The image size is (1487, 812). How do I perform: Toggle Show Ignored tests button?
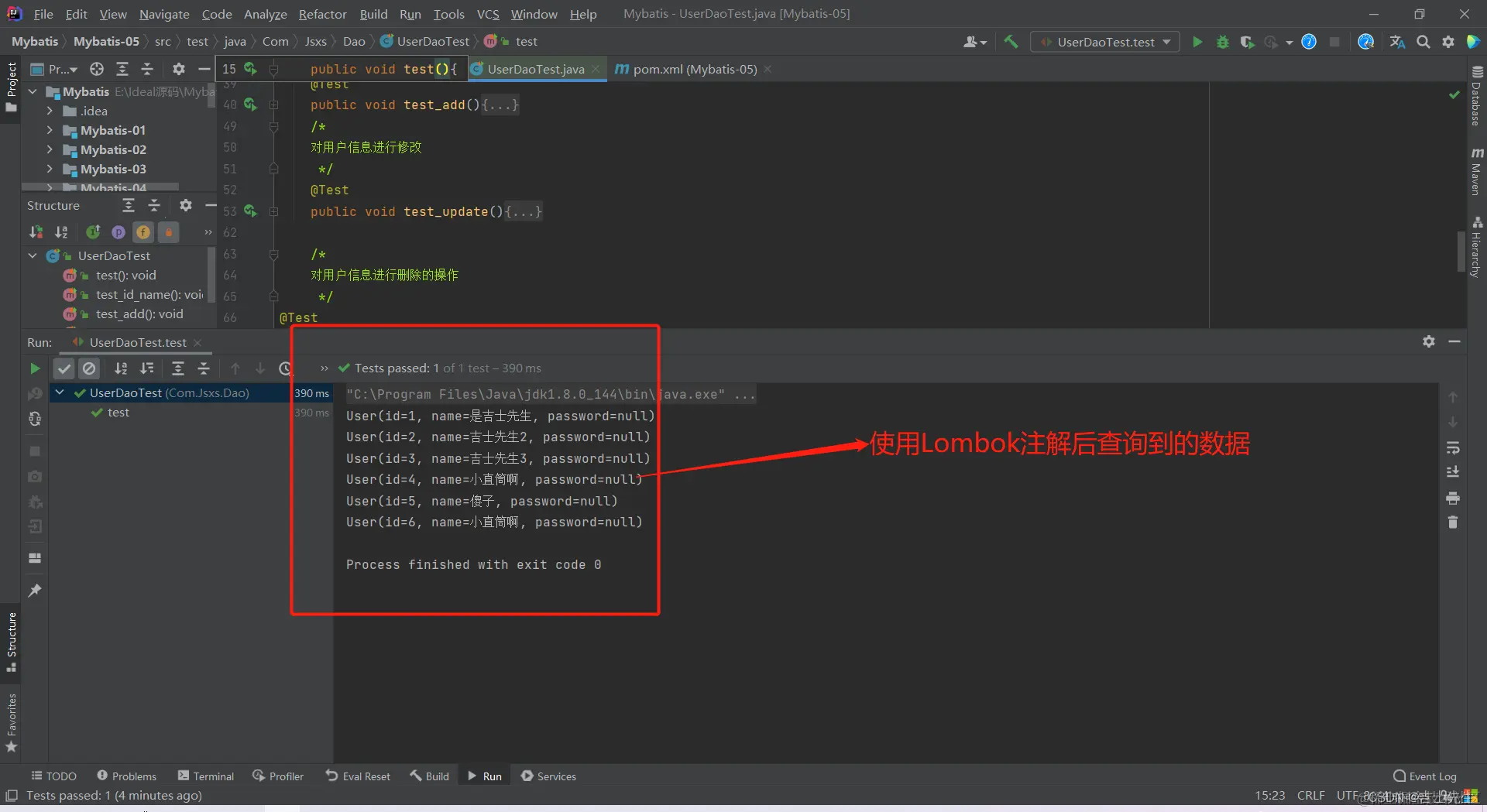click(89, 368)
